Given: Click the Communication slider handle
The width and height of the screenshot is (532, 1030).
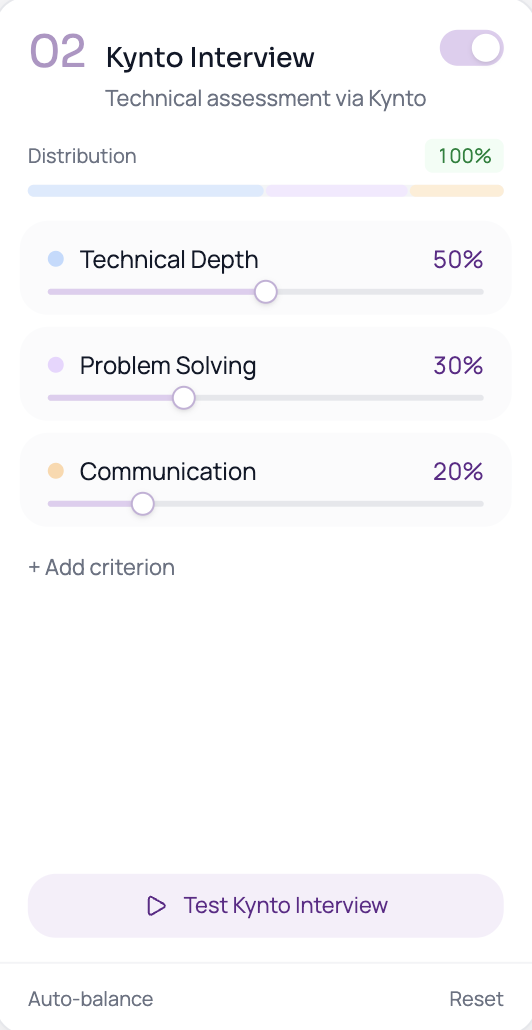Looking at the screenshot, I should [143, 504].
